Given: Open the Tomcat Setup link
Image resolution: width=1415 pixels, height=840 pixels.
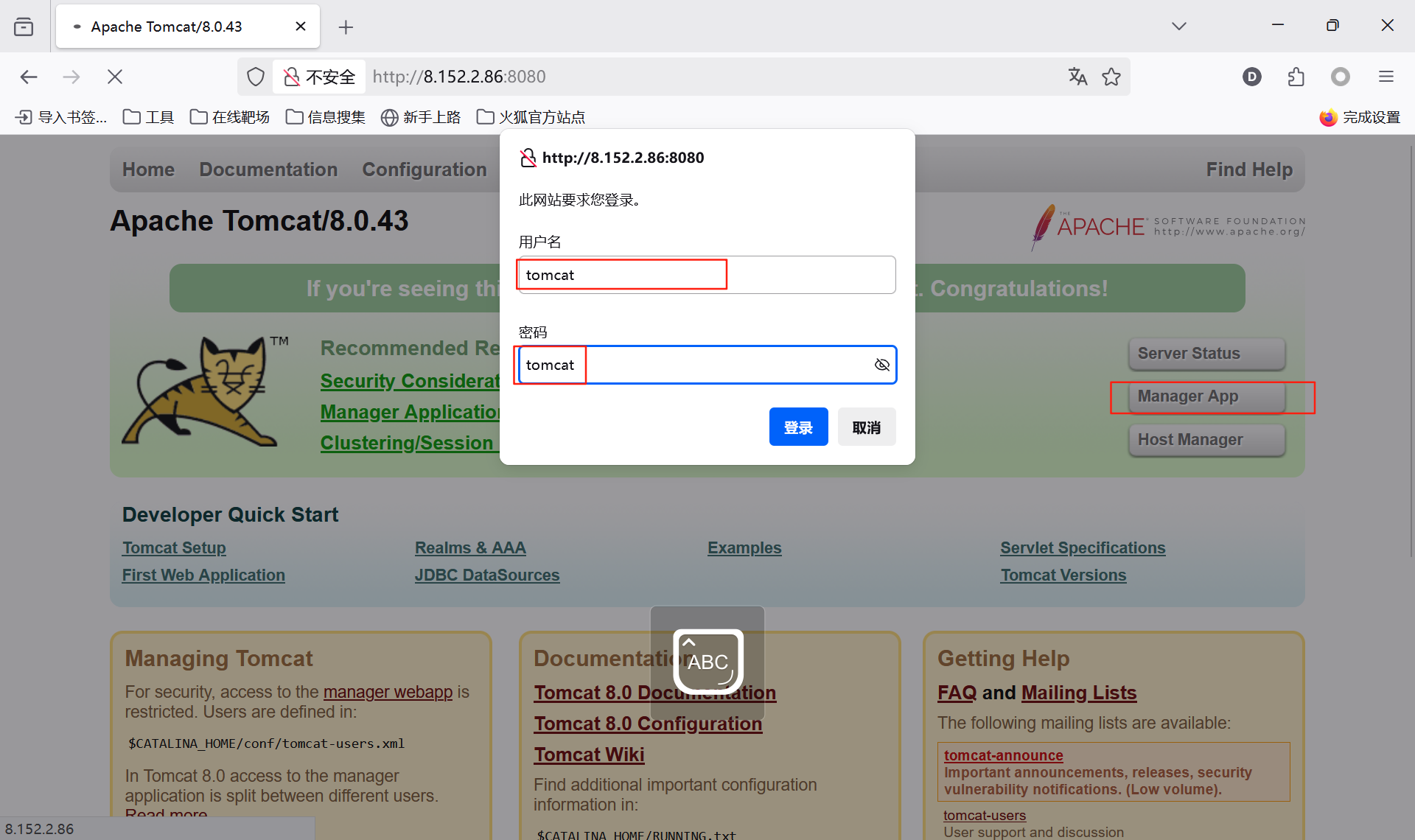Looking at the screenshot, I should pos(174,548).
